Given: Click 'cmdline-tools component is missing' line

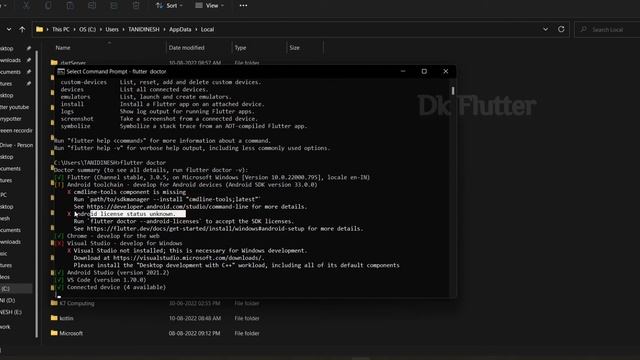Looking at the screenshot, I should [x=130, y=192].
